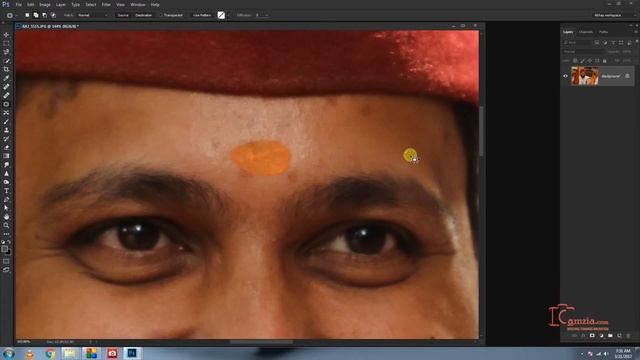Open the Filter menu
Screen dimensions: 640x360
106,4
